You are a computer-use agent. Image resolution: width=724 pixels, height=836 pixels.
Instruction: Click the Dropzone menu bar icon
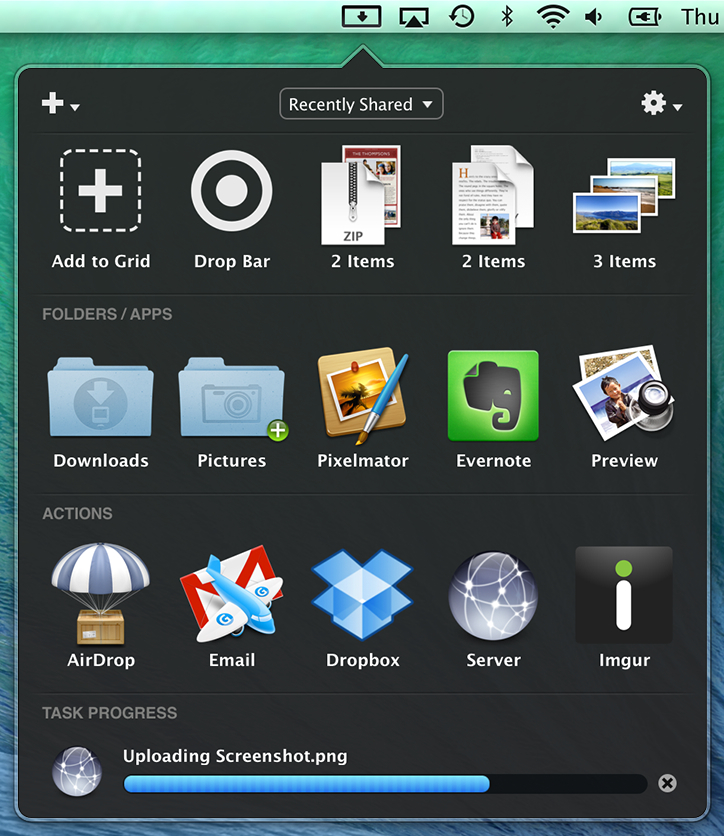pyautogui.click(x=361, y=17)
